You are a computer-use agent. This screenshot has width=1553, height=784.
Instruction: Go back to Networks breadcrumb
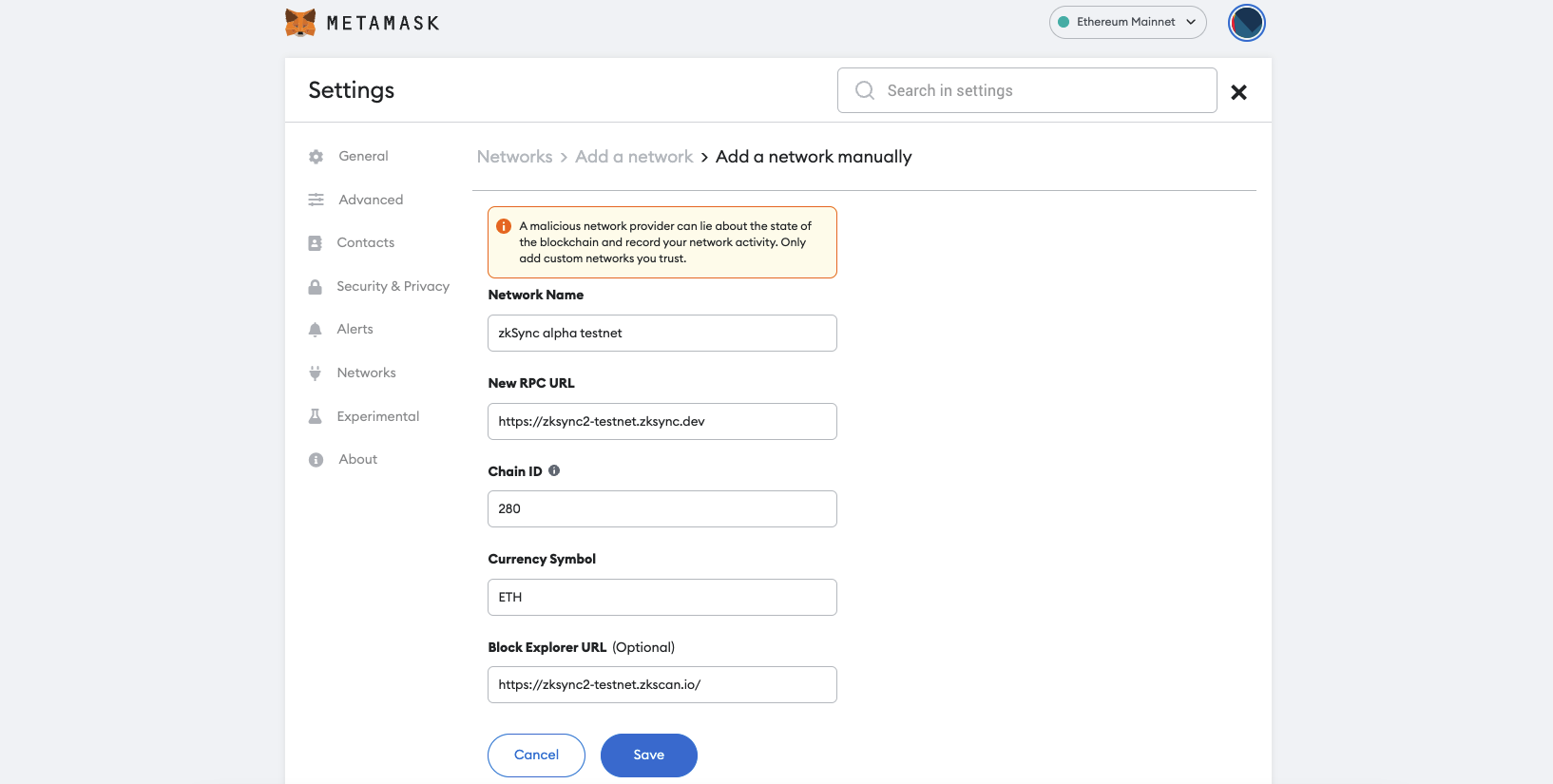514,157
